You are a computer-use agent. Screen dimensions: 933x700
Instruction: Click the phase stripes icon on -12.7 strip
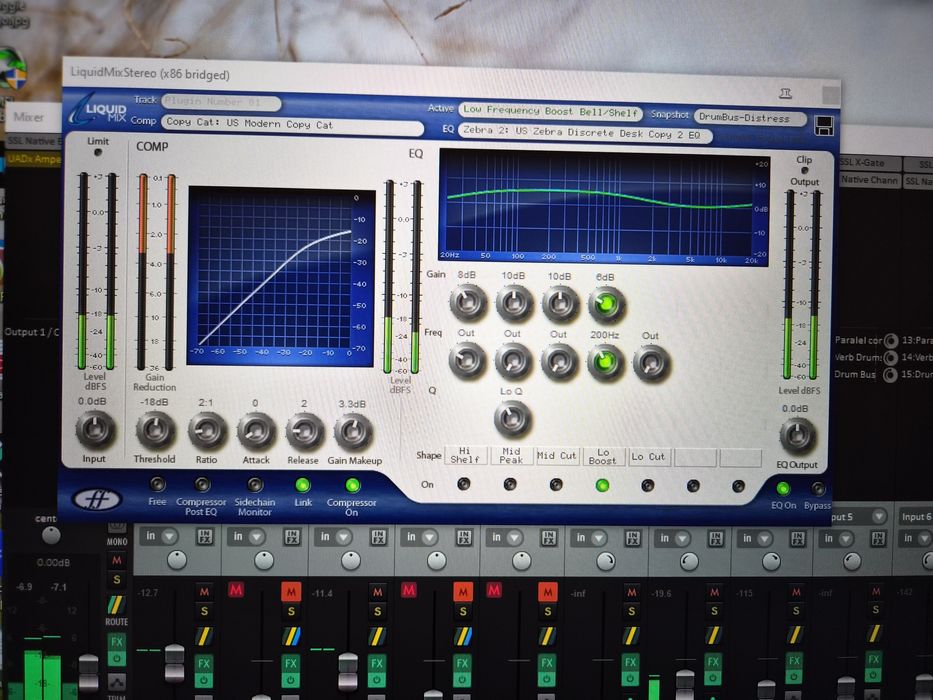click(204, 636)
